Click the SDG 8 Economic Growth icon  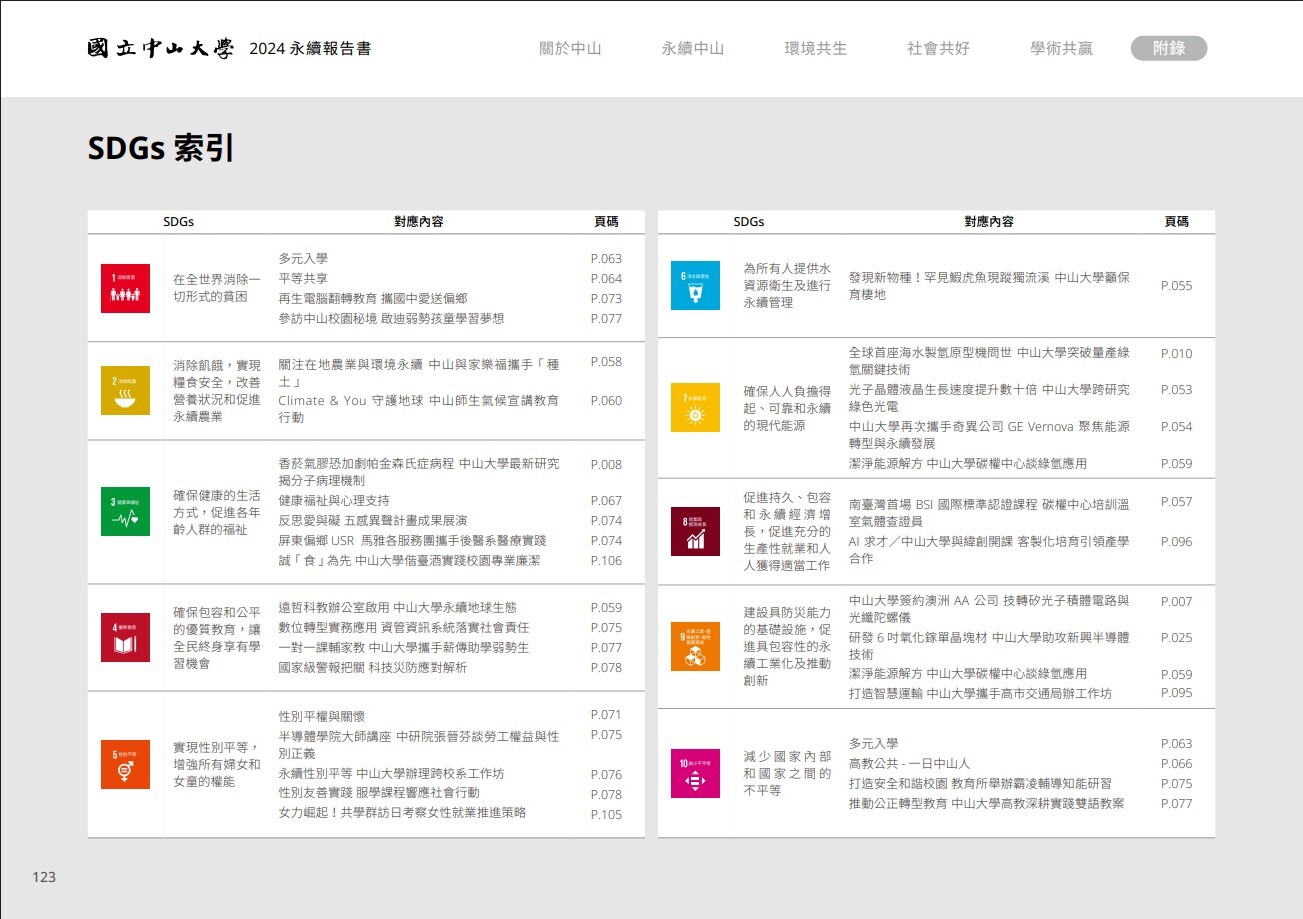[695, 531]
